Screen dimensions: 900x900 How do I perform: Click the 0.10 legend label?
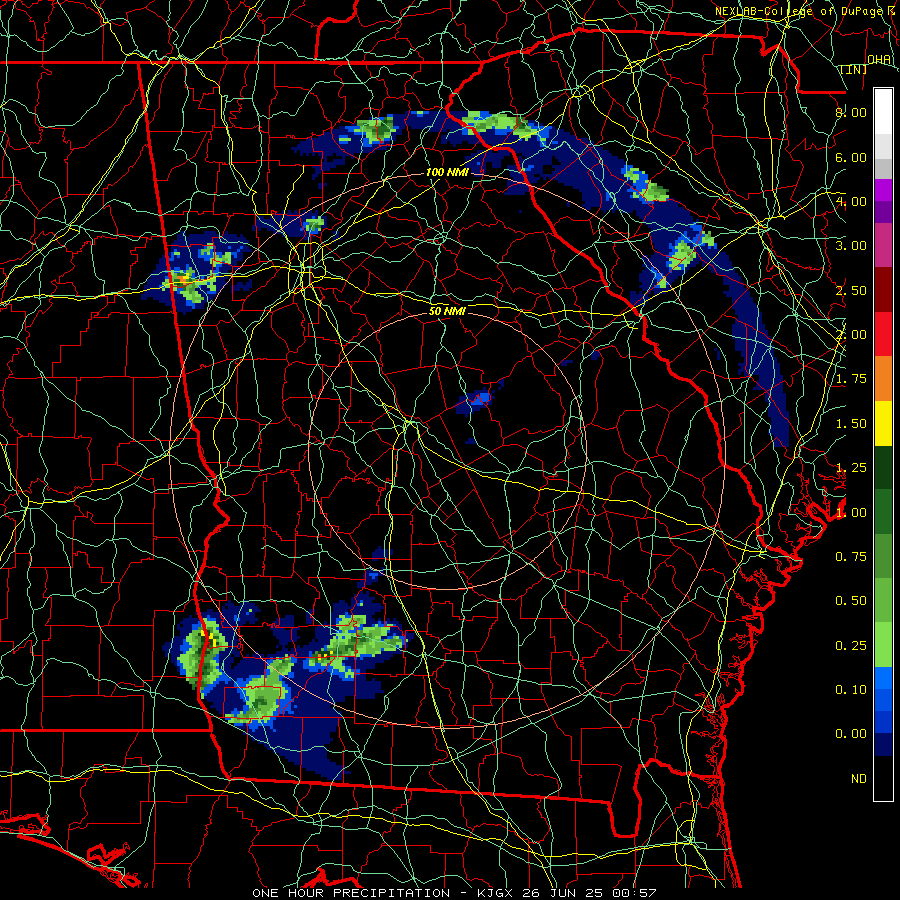coord(851,690)
